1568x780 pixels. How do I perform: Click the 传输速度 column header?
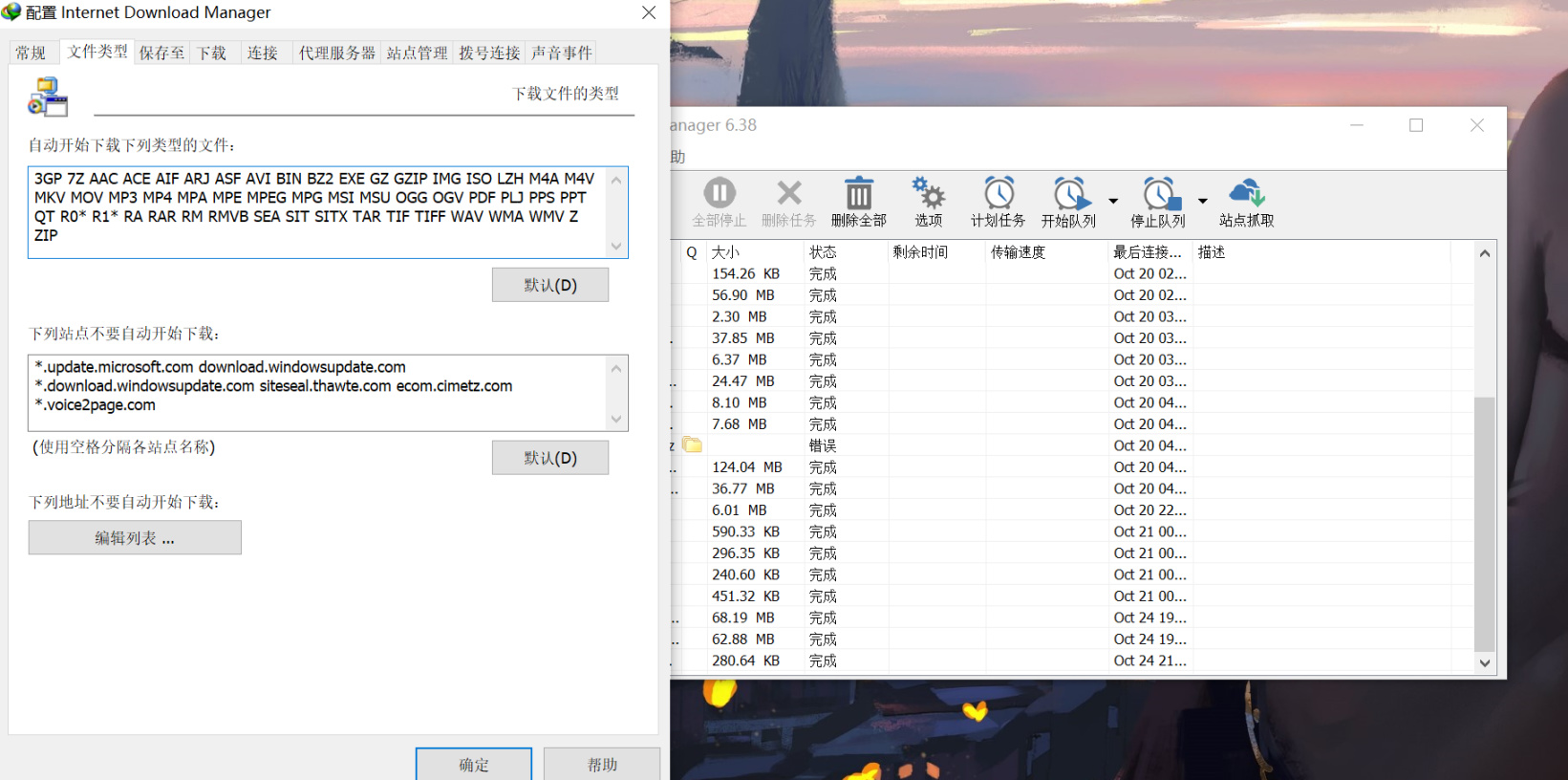point(1046,252)
